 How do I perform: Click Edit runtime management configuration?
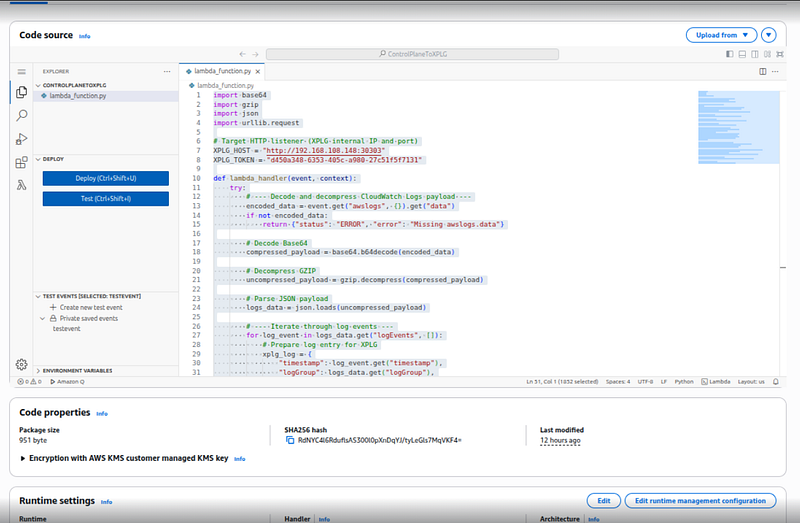tap(700, 501)
